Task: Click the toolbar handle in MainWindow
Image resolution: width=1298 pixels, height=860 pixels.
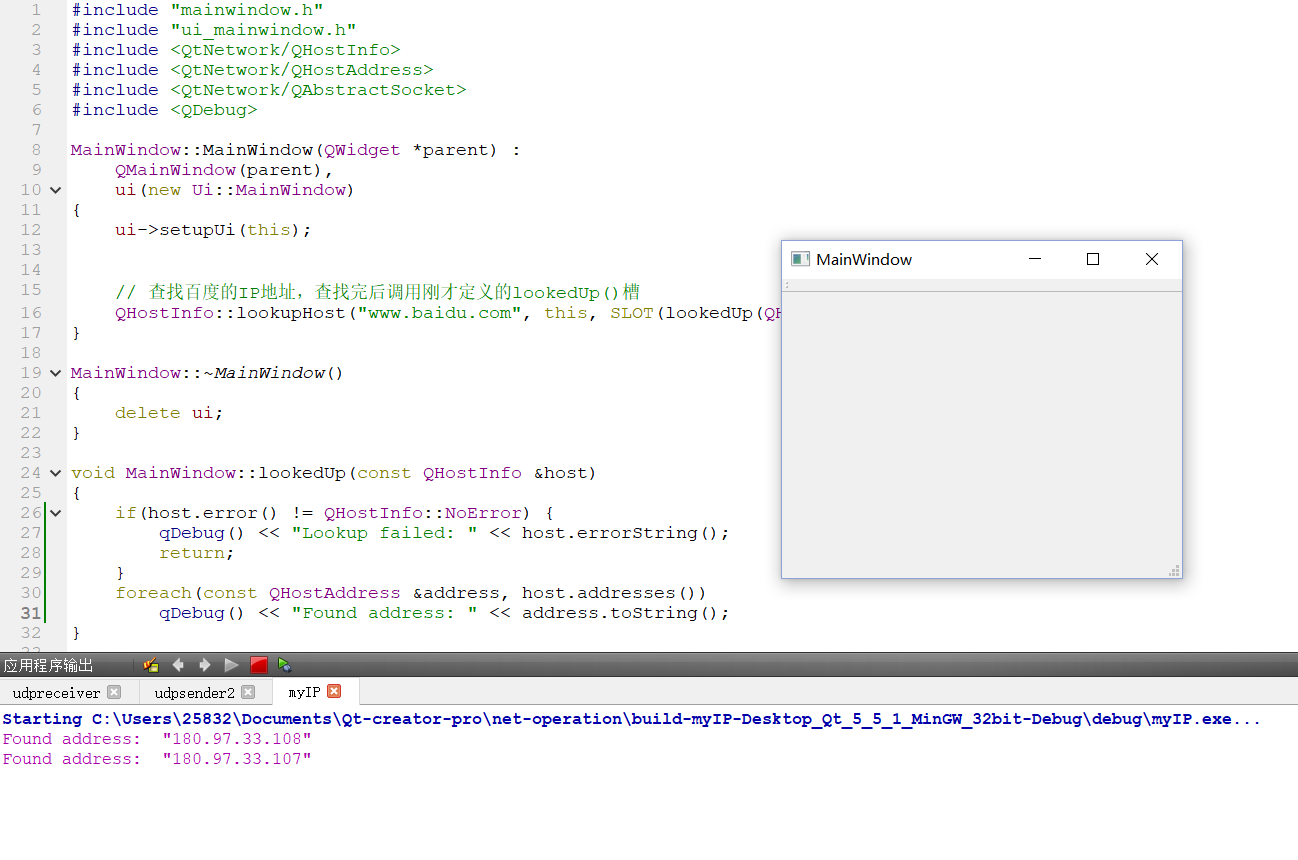Action: point(787,285)
